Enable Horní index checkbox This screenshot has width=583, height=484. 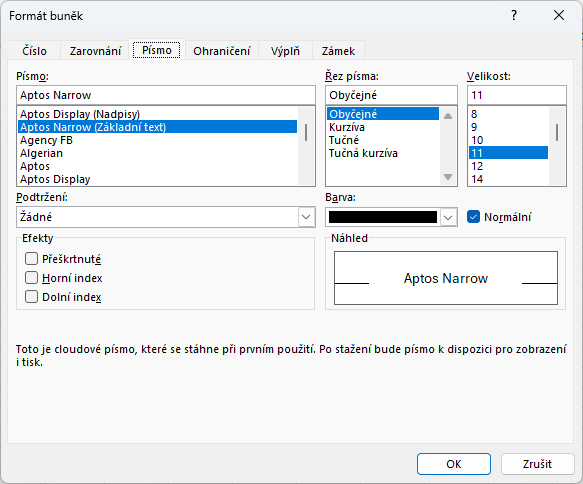point(31,278)
